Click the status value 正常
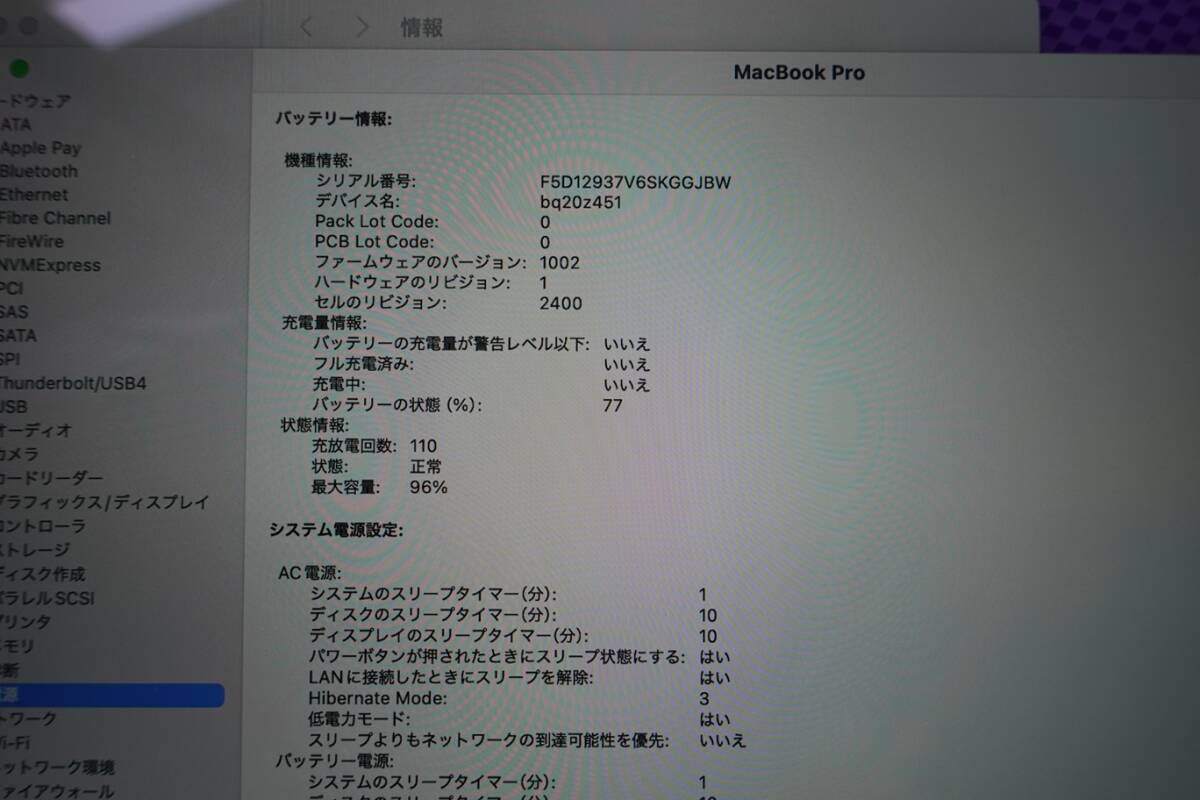Image resolution: width=1200 pixels, height=800 pixels. point(426,466)
